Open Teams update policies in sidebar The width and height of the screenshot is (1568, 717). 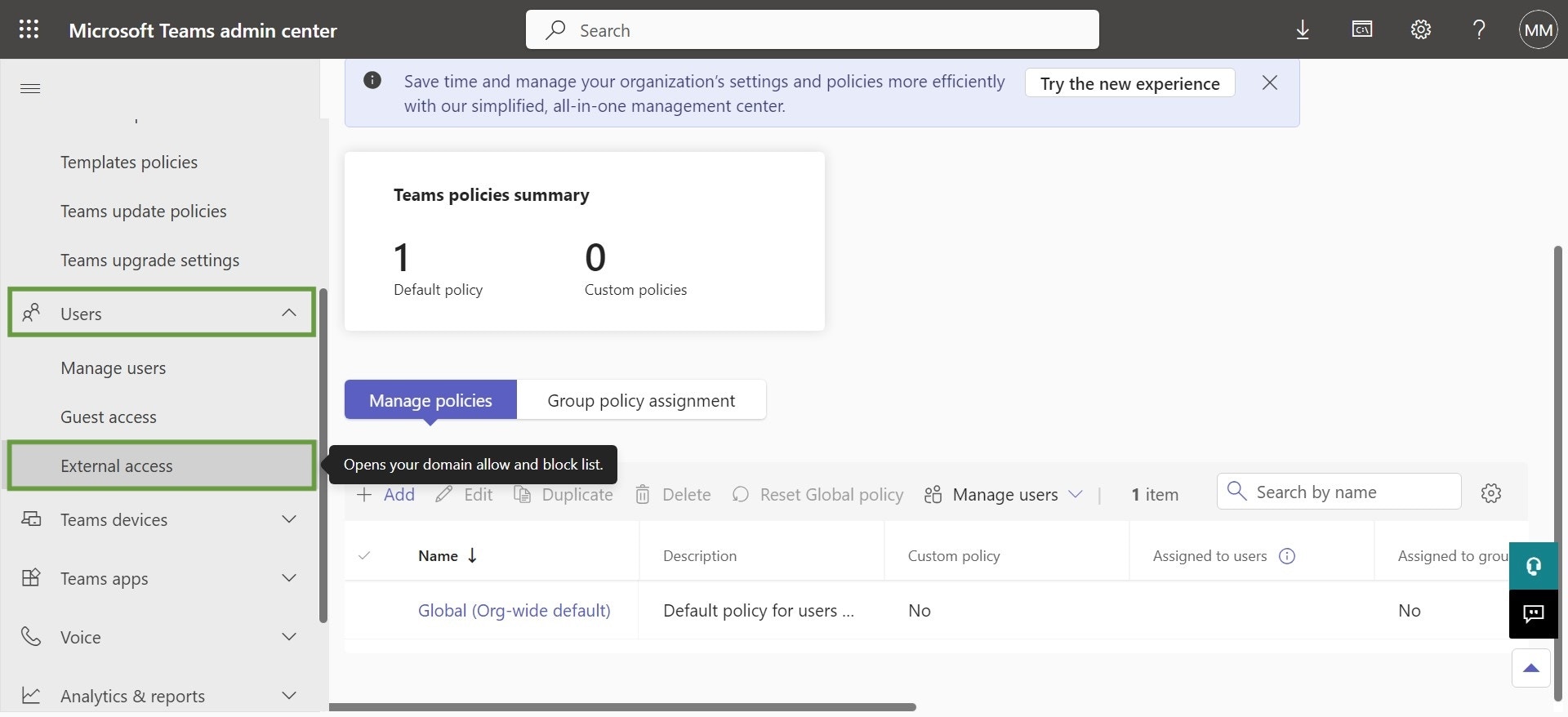point(144,211)
